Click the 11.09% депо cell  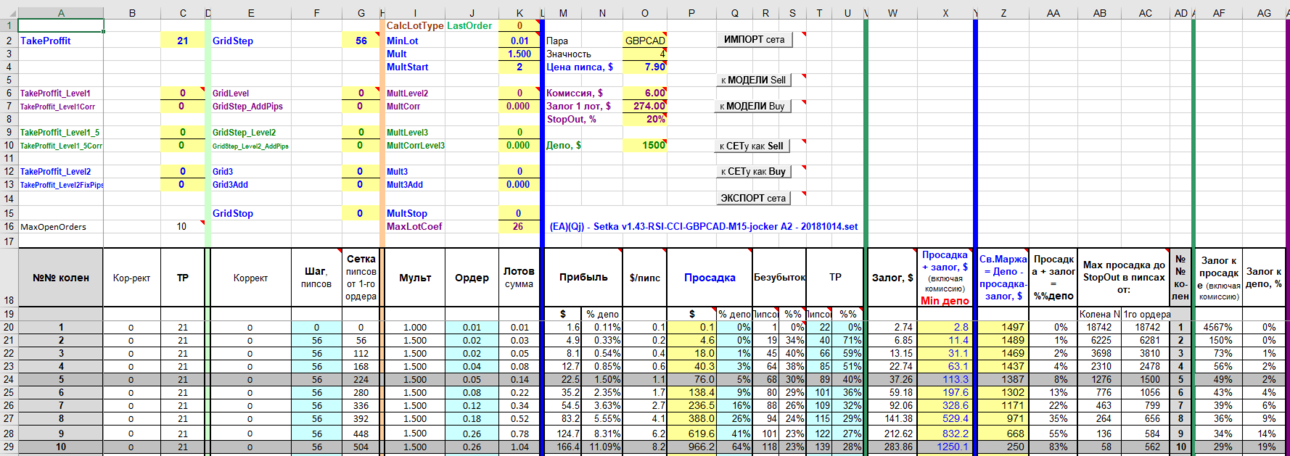click(603, 448)
